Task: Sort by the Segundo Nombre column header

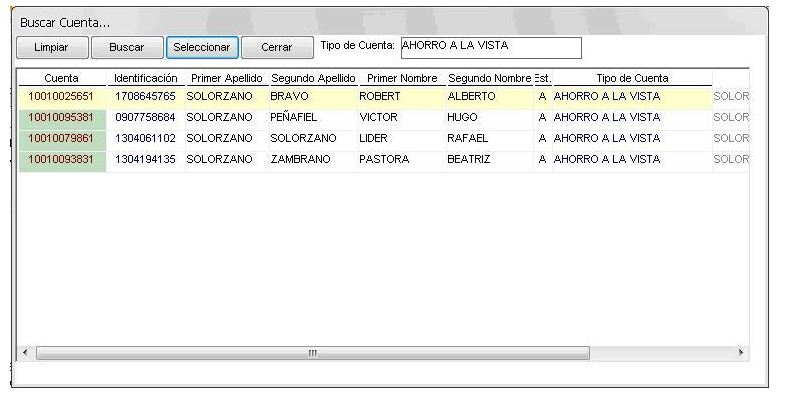Action: (490, 79)
